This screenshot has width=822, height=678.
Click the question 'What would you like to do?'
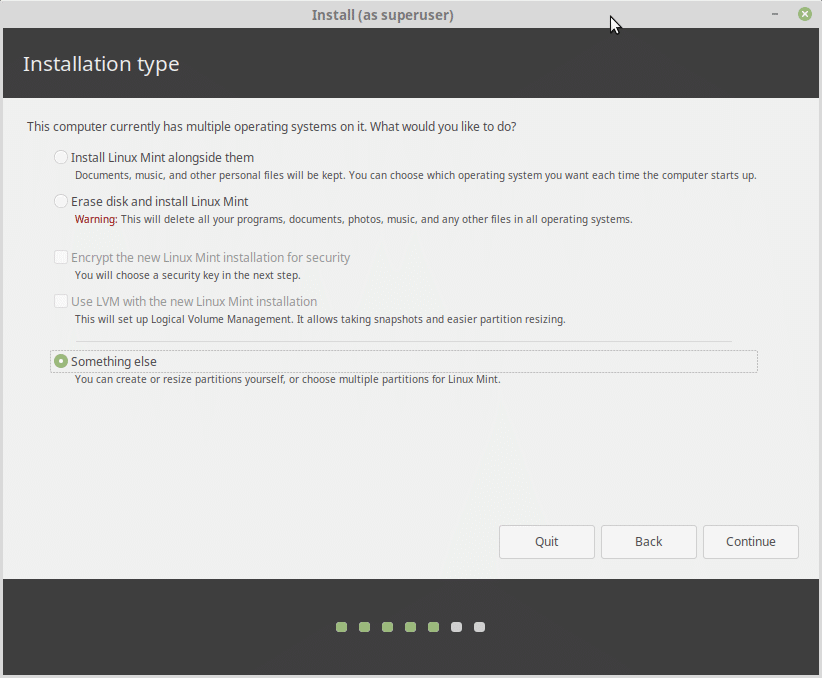443,127
